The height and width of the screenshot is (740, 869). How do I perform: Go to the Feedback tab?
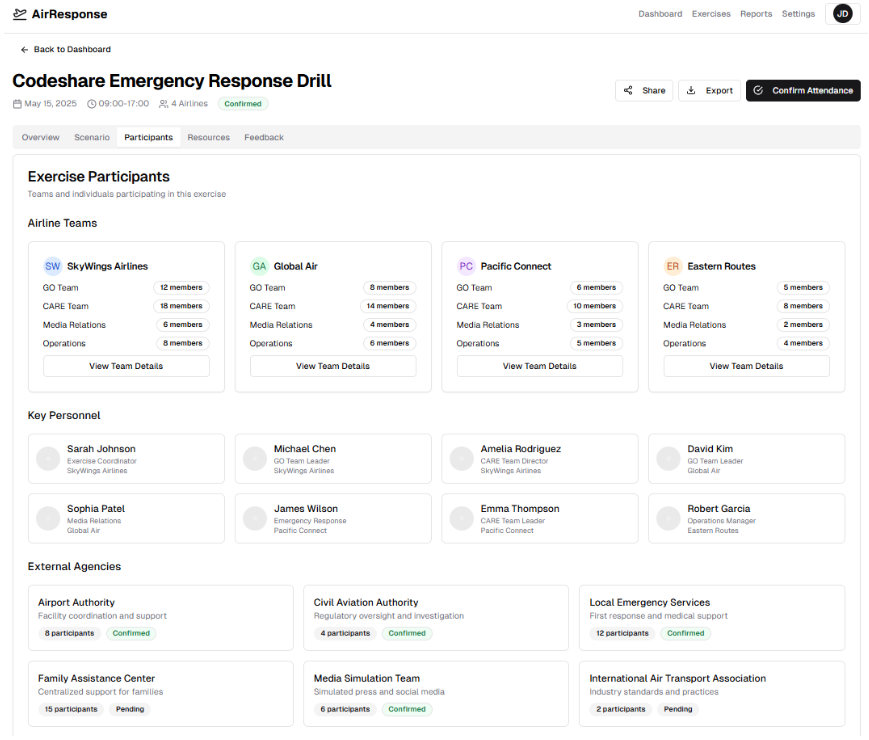[264, 137]
